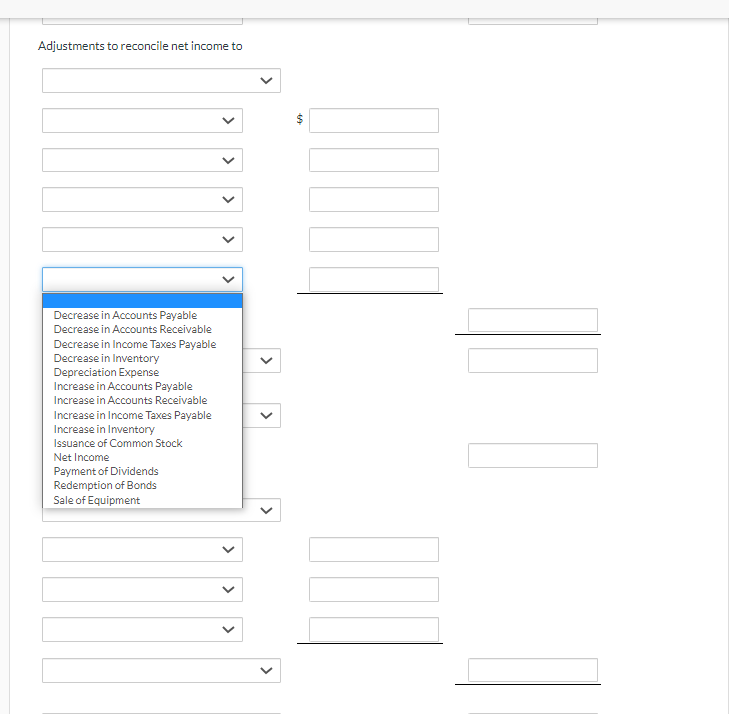Viewport: 729px width, 714px height.
Task: Click the bottom-right underlined total field
Action: click(533, 670)
